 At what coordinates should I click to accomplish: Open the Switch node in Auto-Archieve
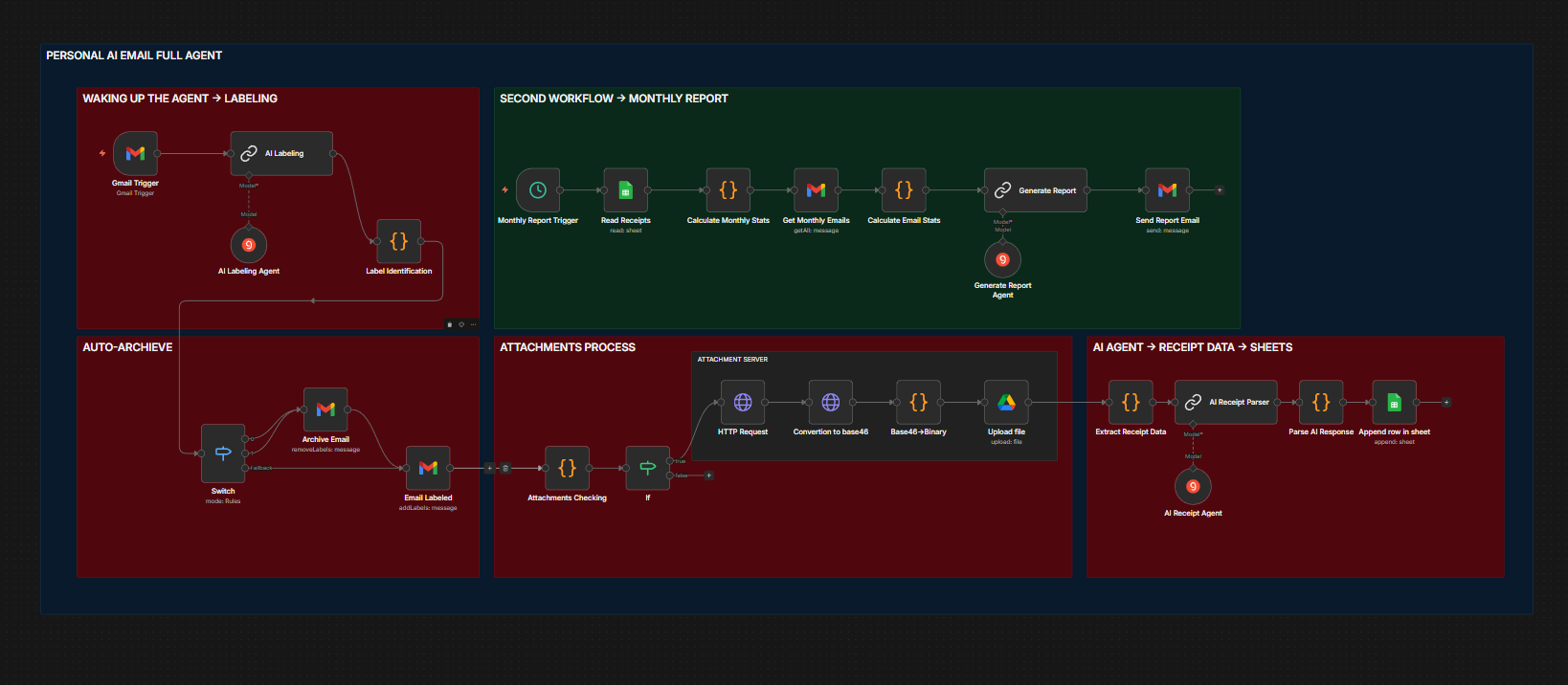(223, 453)
